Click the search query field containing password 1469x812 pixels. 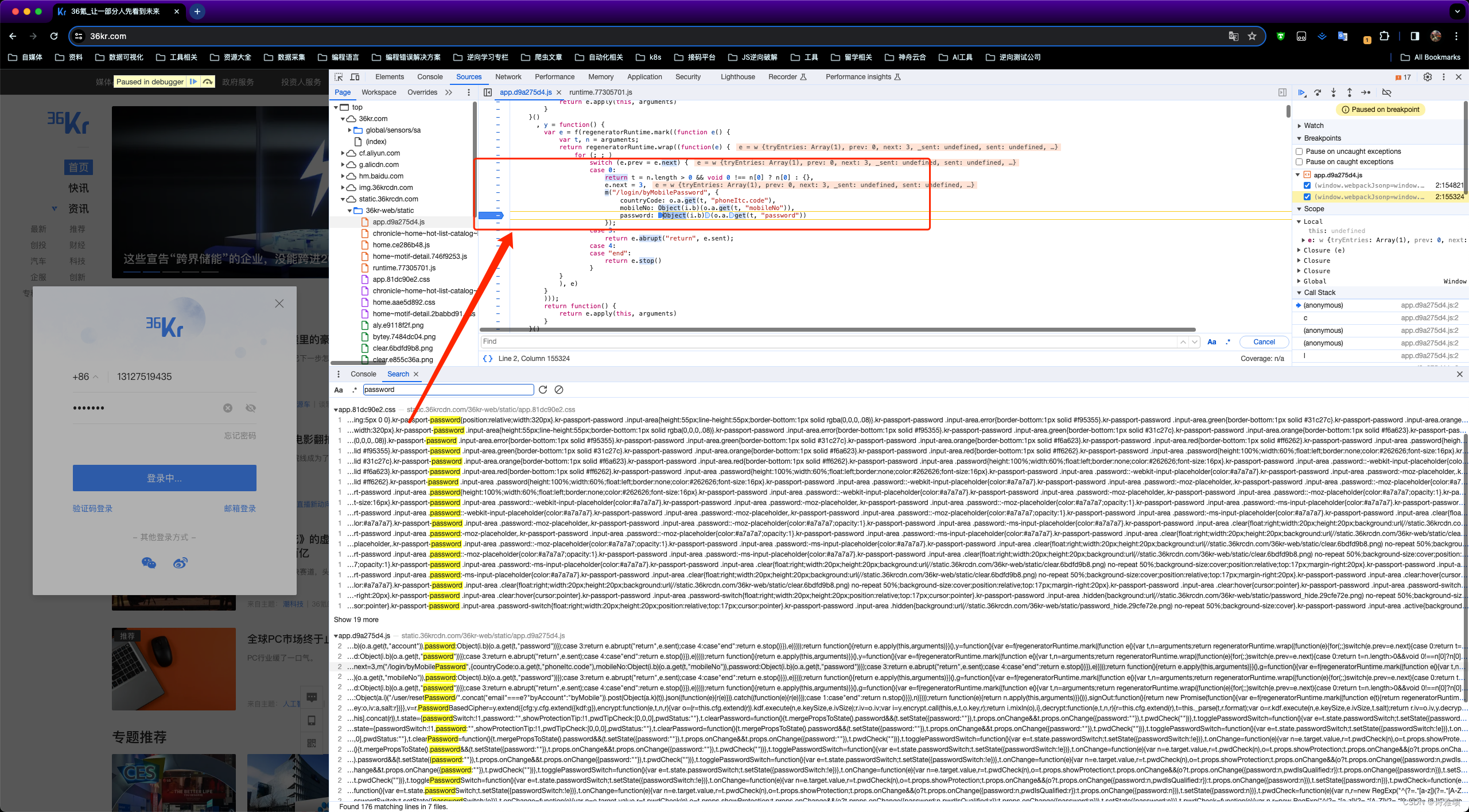(448, 390)
